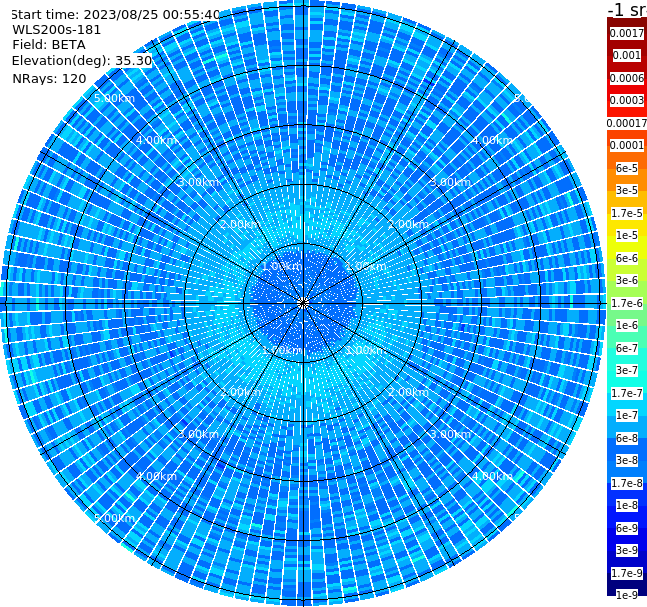The height and width of the screenshot is (607, 647).
Task: Select the lower-left 4.00km range label
Action: point(156,476)
